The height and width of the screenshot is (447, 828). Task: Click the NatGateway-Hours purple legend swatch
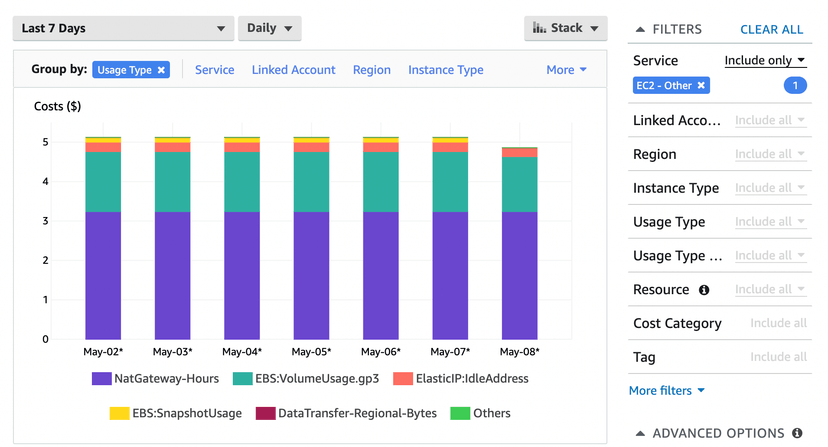point(101,379)
